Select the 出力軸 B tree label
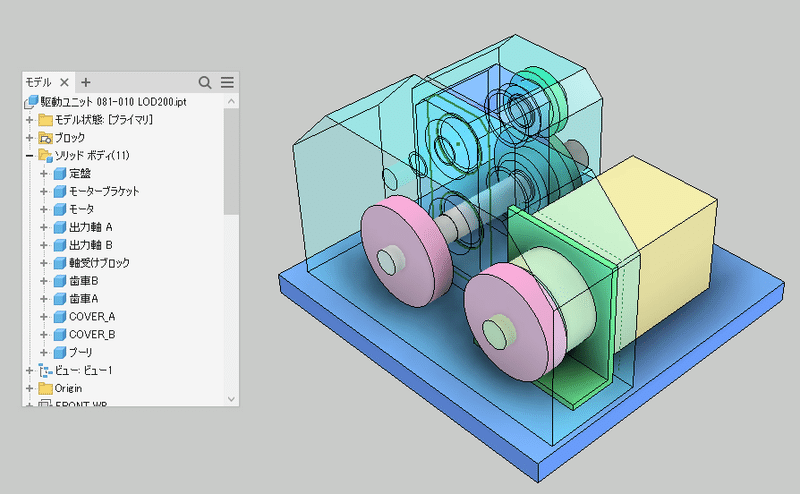 point(91,245)
